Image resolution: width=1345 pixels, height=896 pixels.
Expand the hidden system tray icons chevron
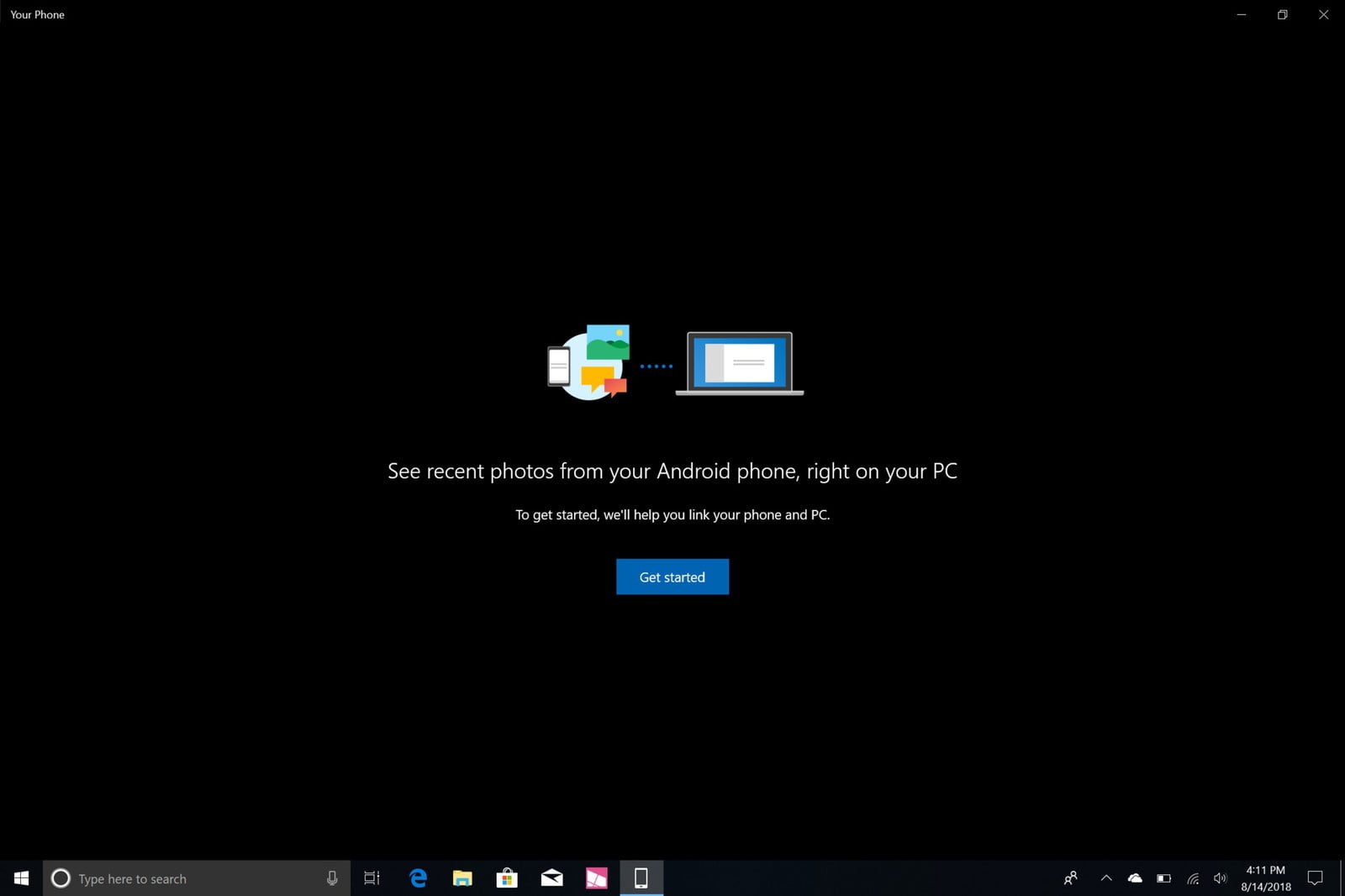click(x=1106, y=878)
